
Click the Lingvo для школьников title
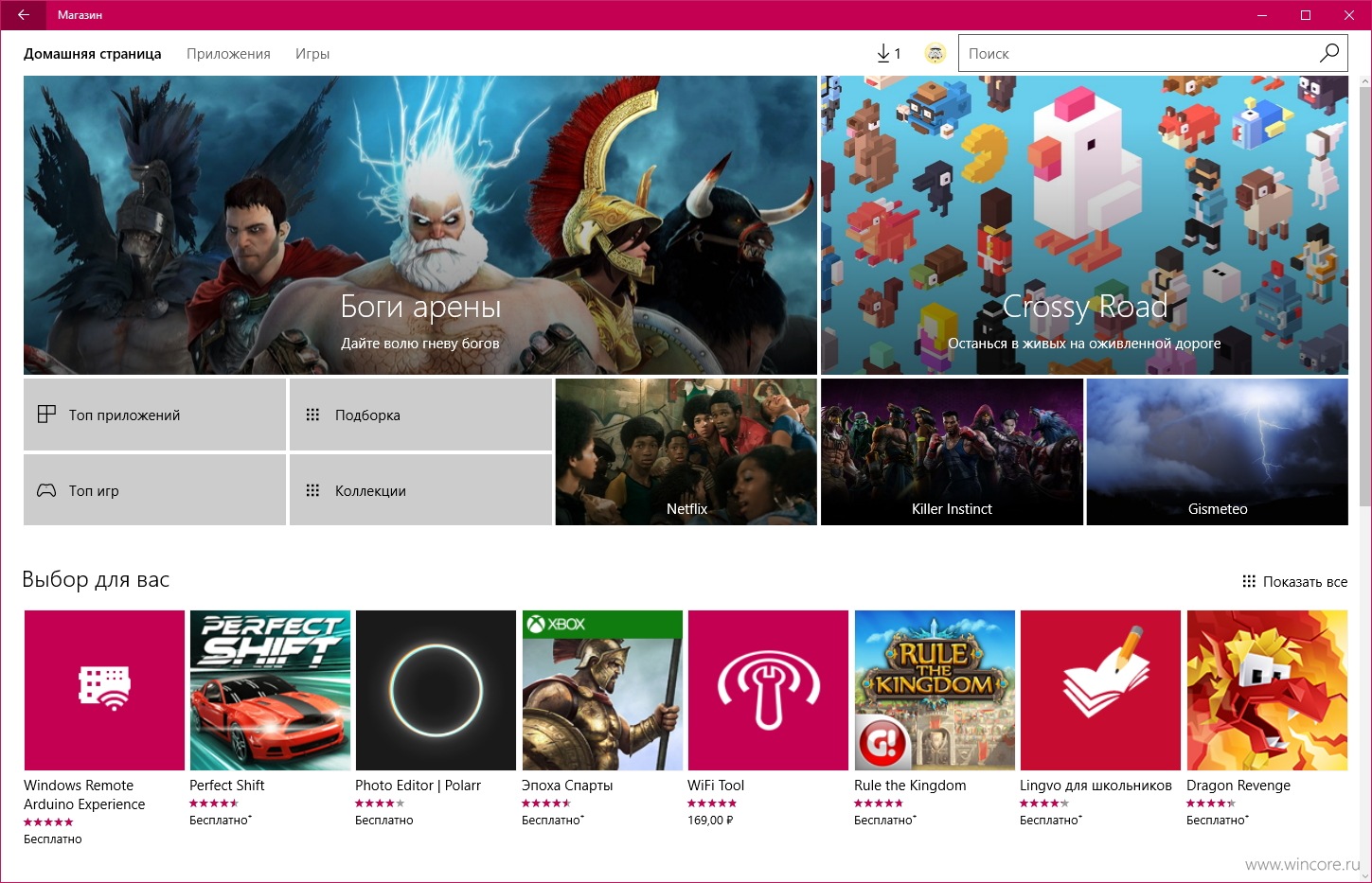1096,786
